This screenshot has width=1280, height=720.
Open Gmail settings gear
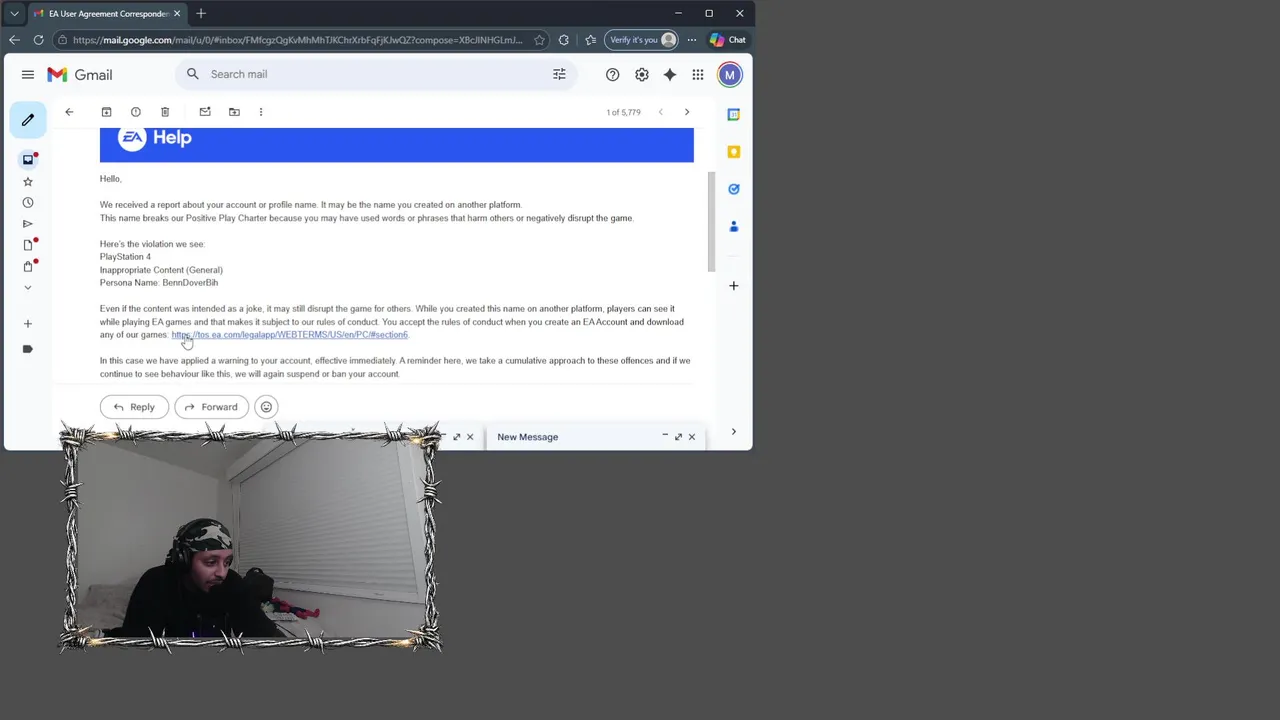(642, 75)
